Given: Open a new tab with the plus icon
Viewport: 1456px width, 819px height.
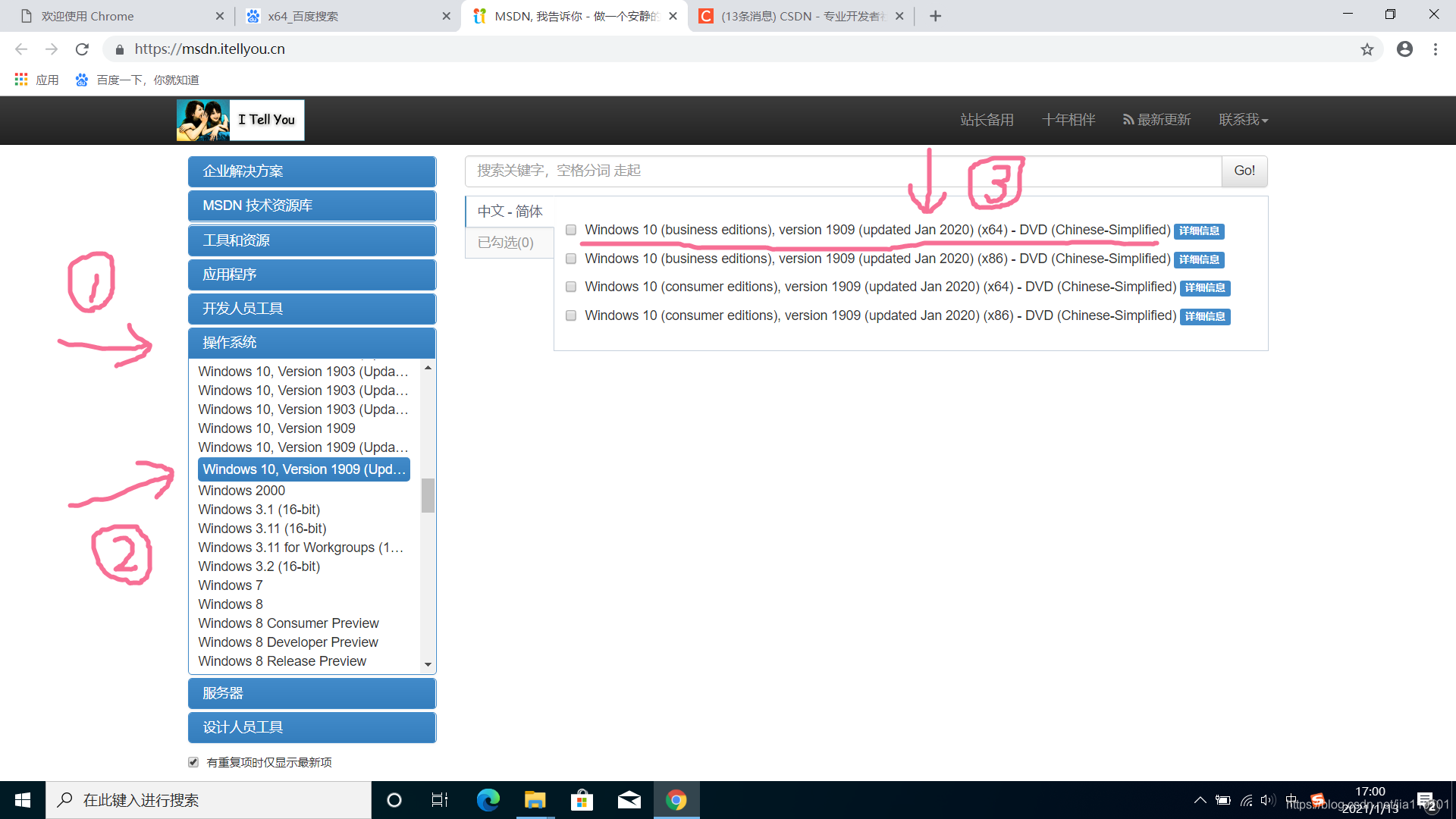Looking at the screenshot, I should 935,16.
